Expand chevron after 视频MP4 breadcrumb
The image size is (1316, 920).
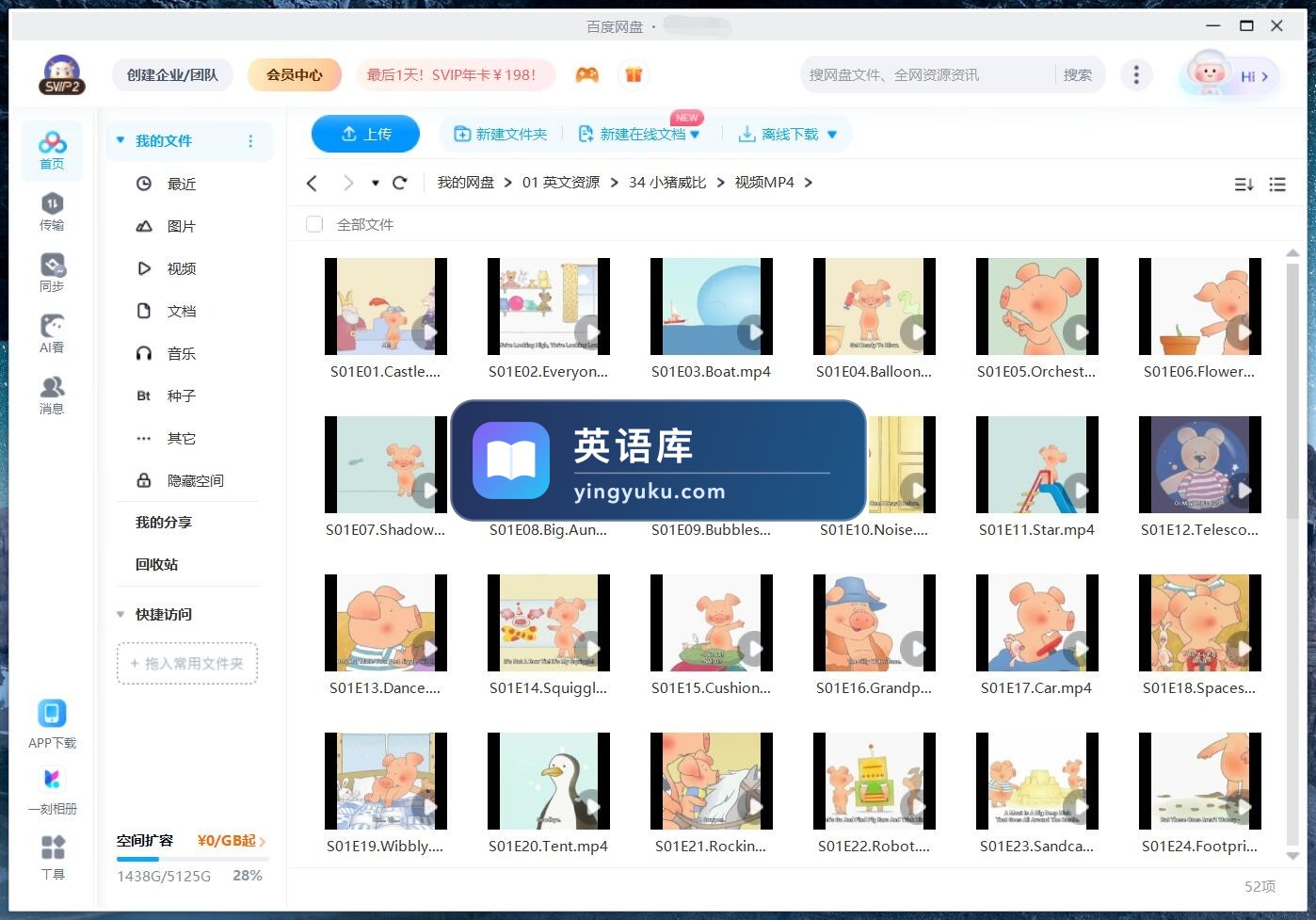[809, 183]
